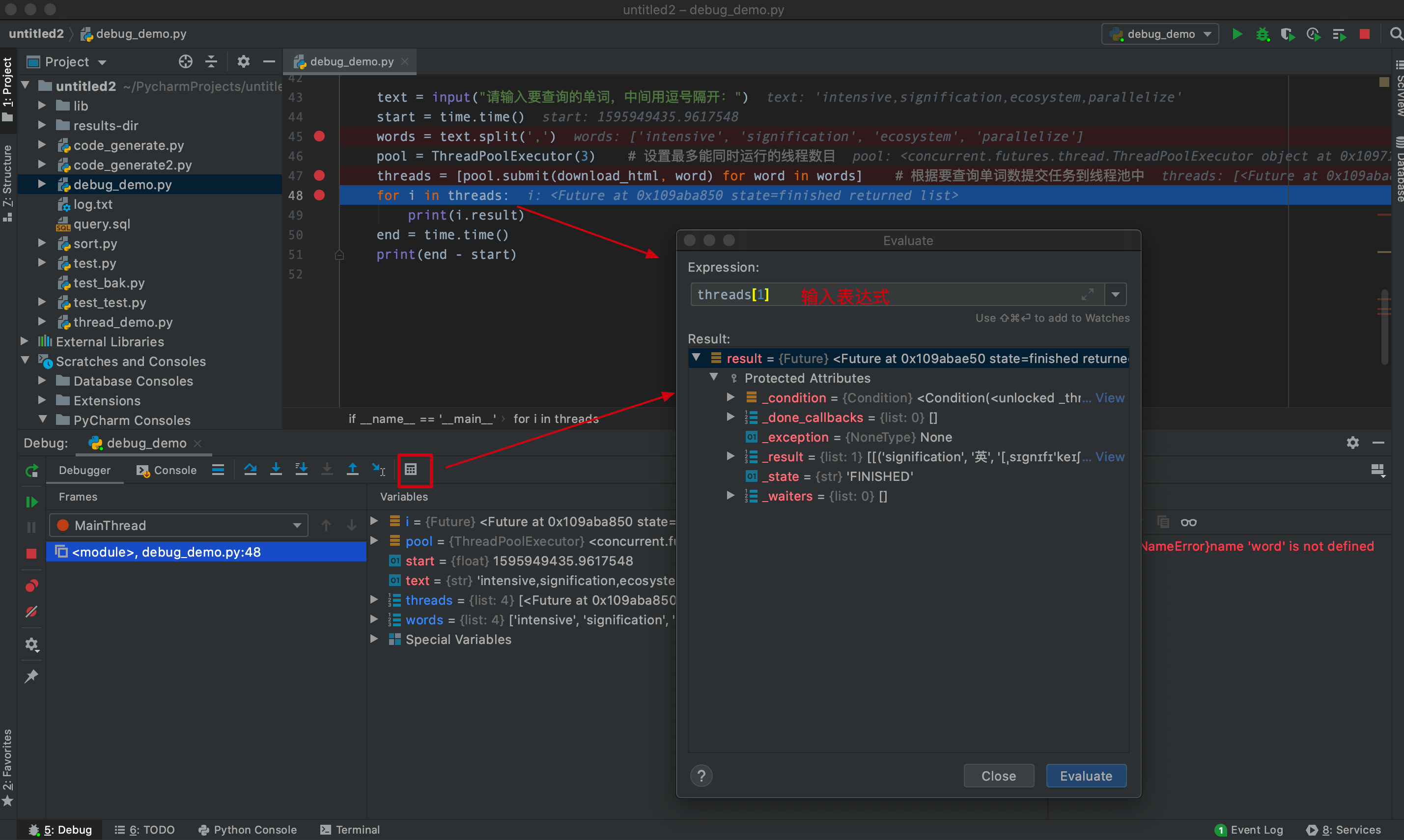Expand the lib folder
This screenshot has width=1404, height=840.
coord(42,105)
